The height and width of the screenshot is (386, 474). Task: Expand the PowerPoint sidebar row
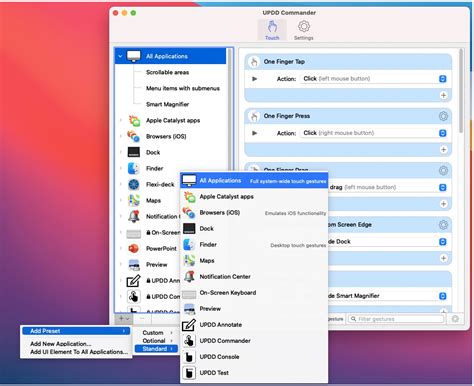coord(121,248)
